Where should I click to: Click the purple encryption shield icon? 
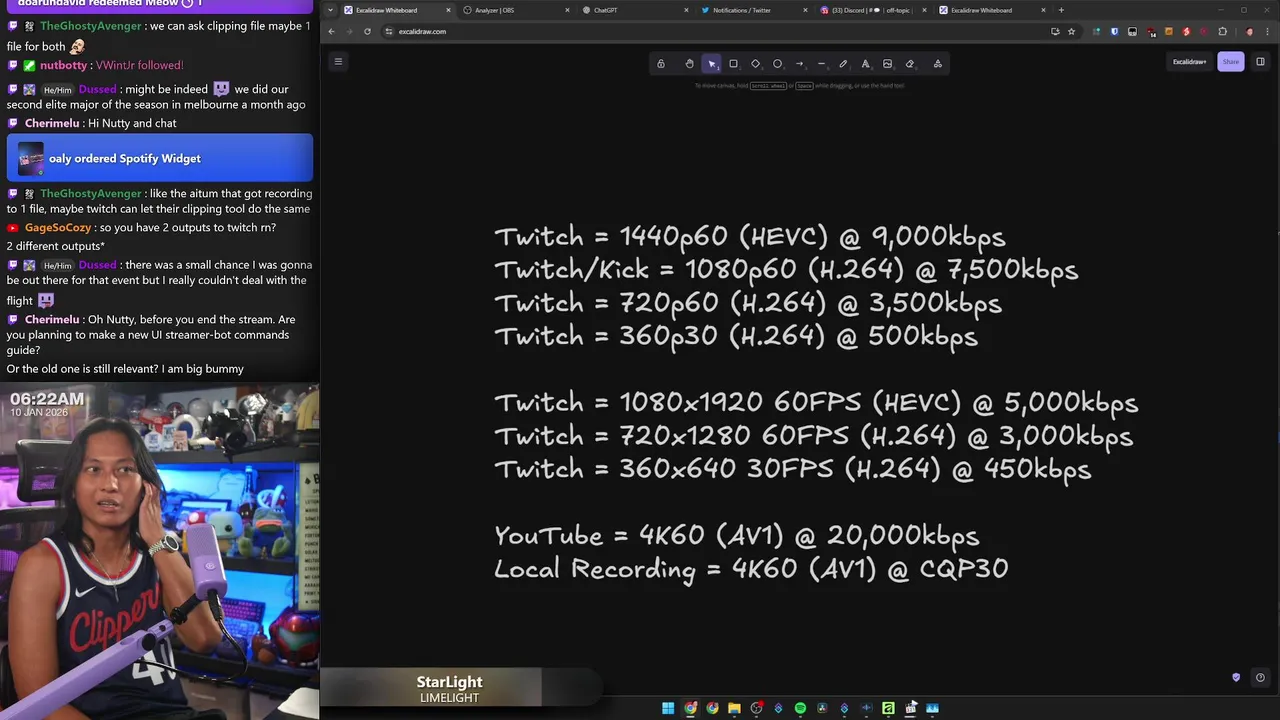point(1236,677)
